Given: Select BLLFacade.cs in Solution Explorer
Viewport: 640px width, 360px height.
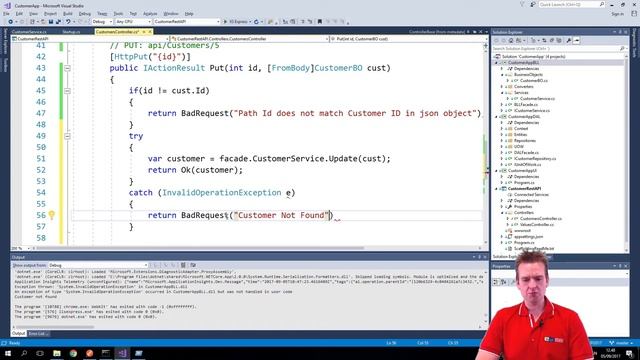Looking at the screenshot, I should (x=526, y=104).
